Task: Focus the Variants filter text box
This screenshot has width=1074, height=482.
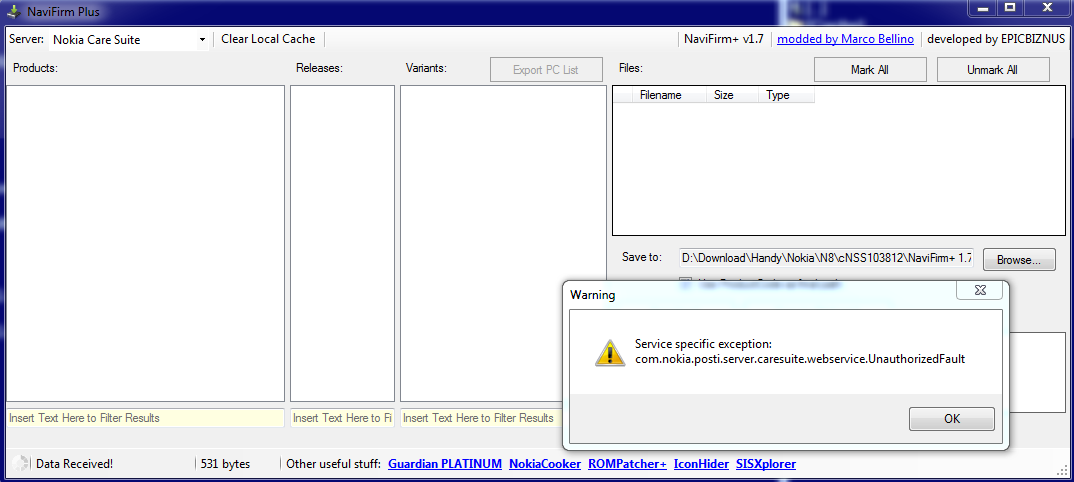Action: (482, 418)
